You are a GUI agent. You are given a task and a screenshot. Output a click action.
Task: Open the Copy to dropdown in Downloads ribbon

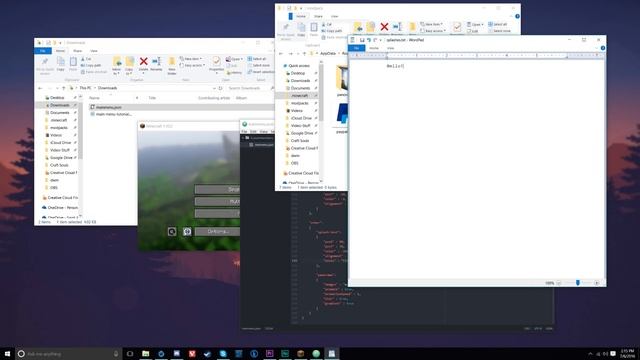tap(129, 66)
